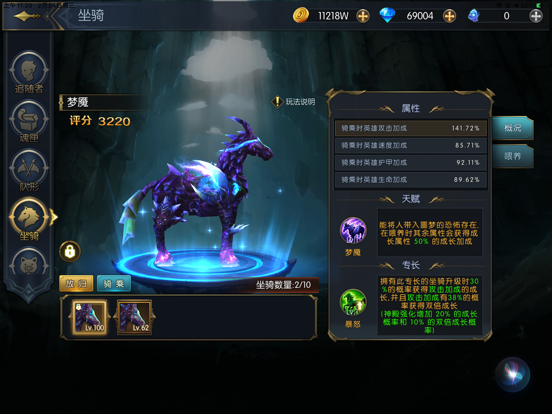Screen dimensions: 552x414
Task: Switch to the 概况 overview tab
Action: [513, 128]
